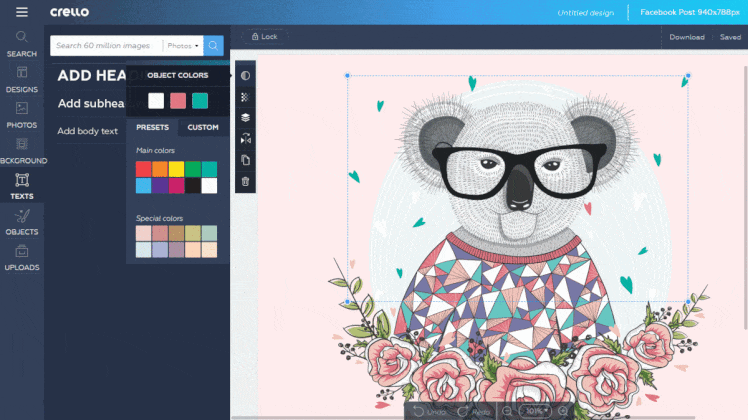Zoom out with the minus magnifier

[507, 411]
